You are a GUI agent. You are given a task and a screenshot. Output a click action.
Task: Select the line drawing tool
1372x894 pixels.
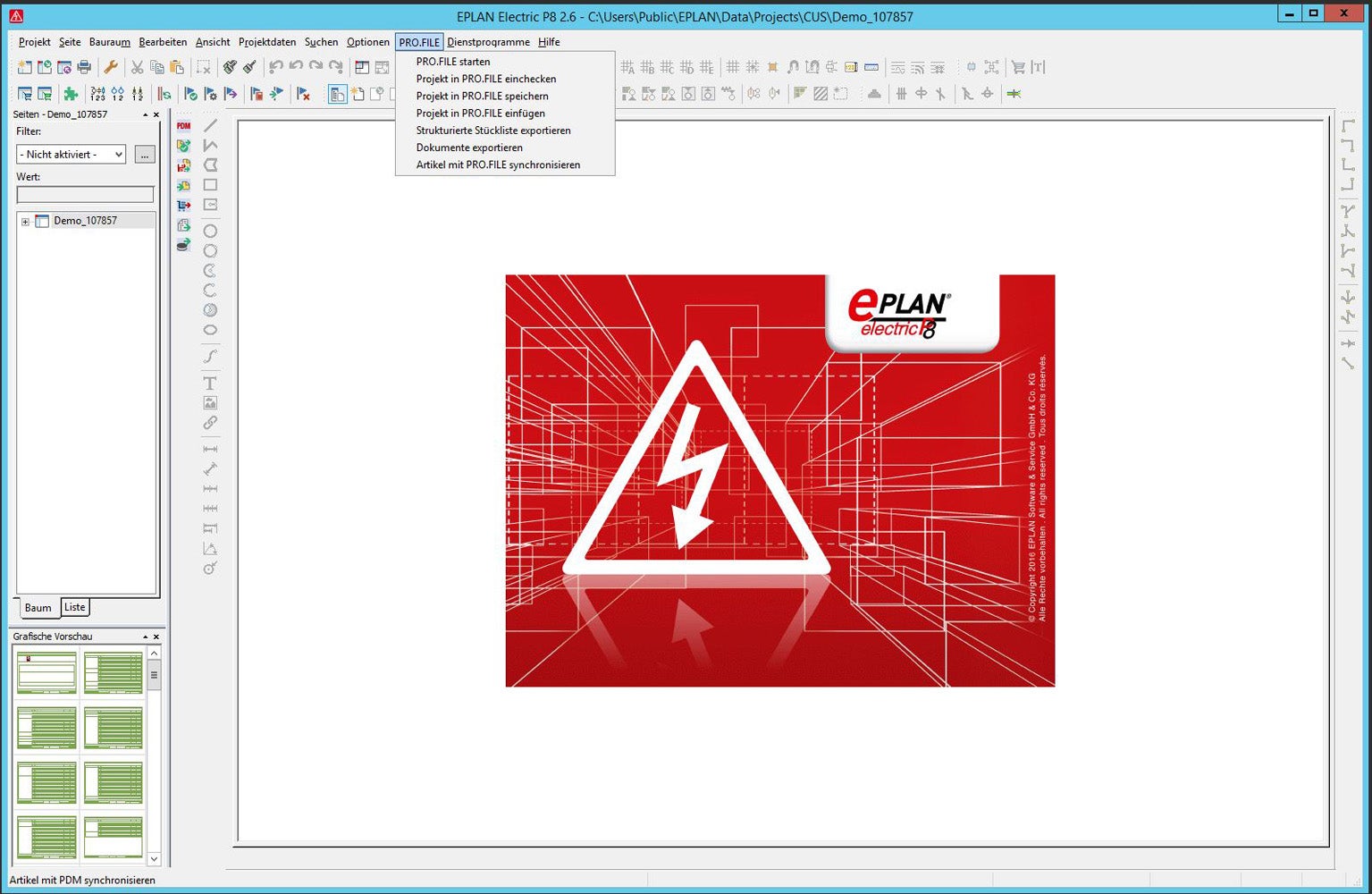(210, 126)
